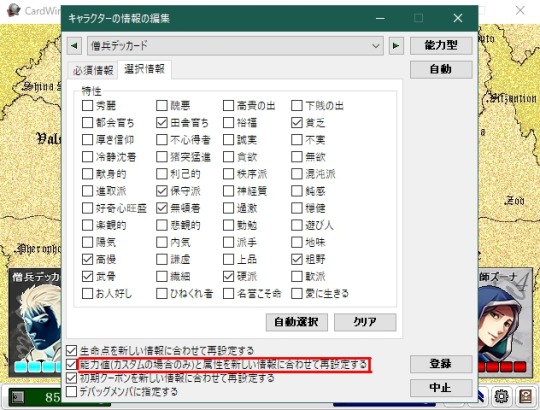Uncheck the 無頓着 trait checkbox

pos(162,208)
